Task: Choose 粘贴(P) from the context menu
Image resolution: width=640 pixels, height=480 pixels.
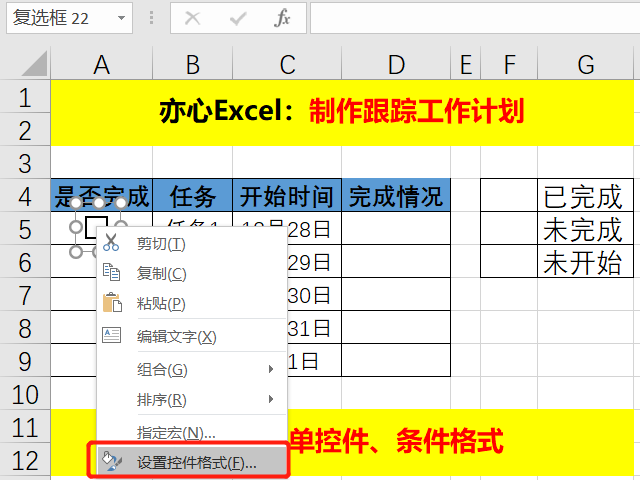Action: coord(192,304)
